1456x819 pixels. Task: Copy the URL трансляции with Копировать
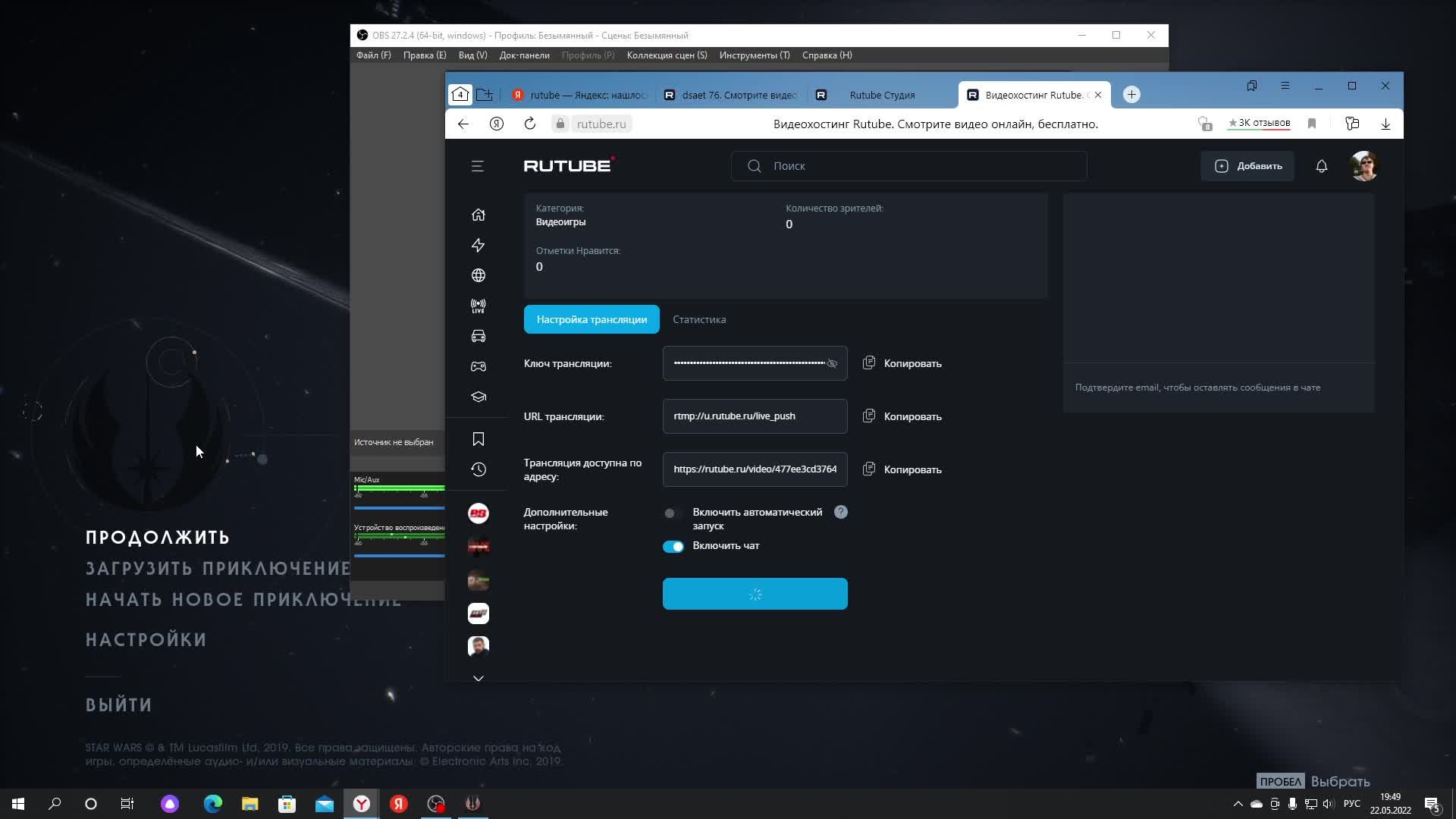click(902, 416)
